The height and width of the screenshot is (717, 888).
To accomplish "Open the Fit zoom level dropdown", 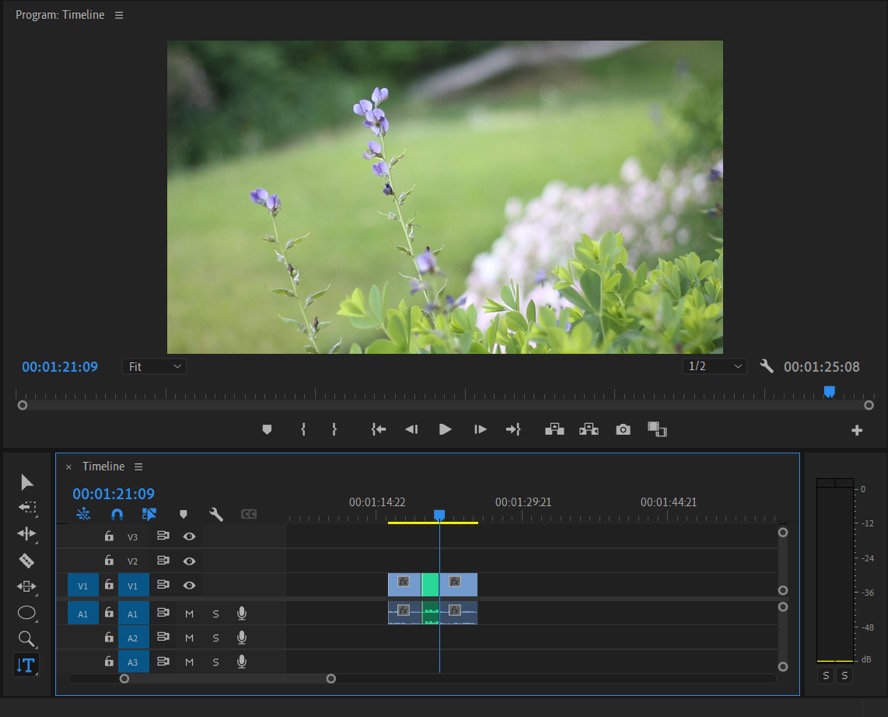I will point(154,367).
